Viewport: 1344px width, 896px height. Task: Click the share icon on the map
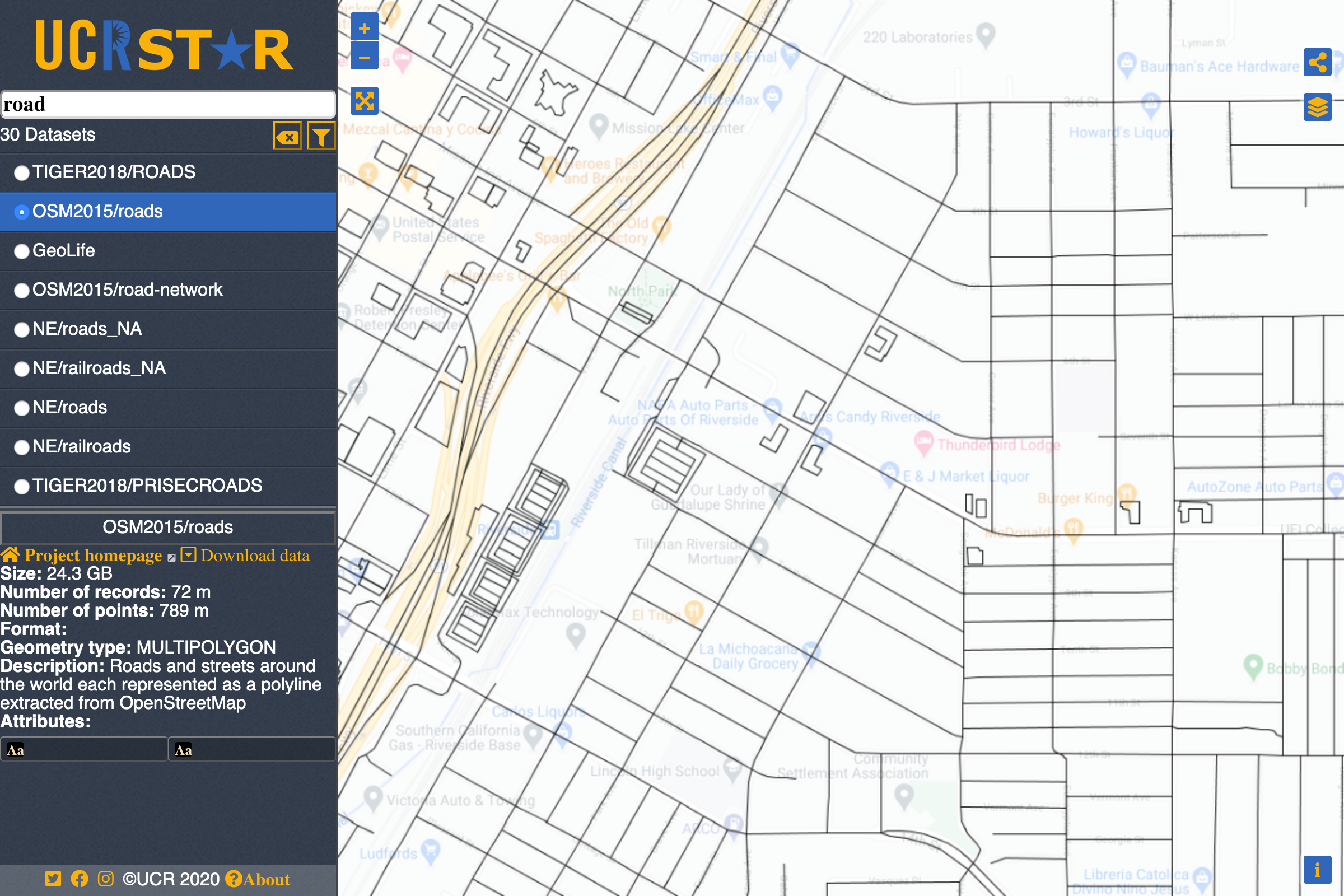pyautogui.click(x=1318, y=62)
